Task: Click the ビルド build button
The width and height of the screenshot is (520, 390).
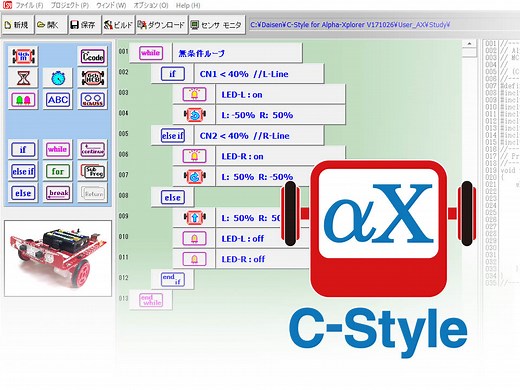Action: click(x=118, y=25)
